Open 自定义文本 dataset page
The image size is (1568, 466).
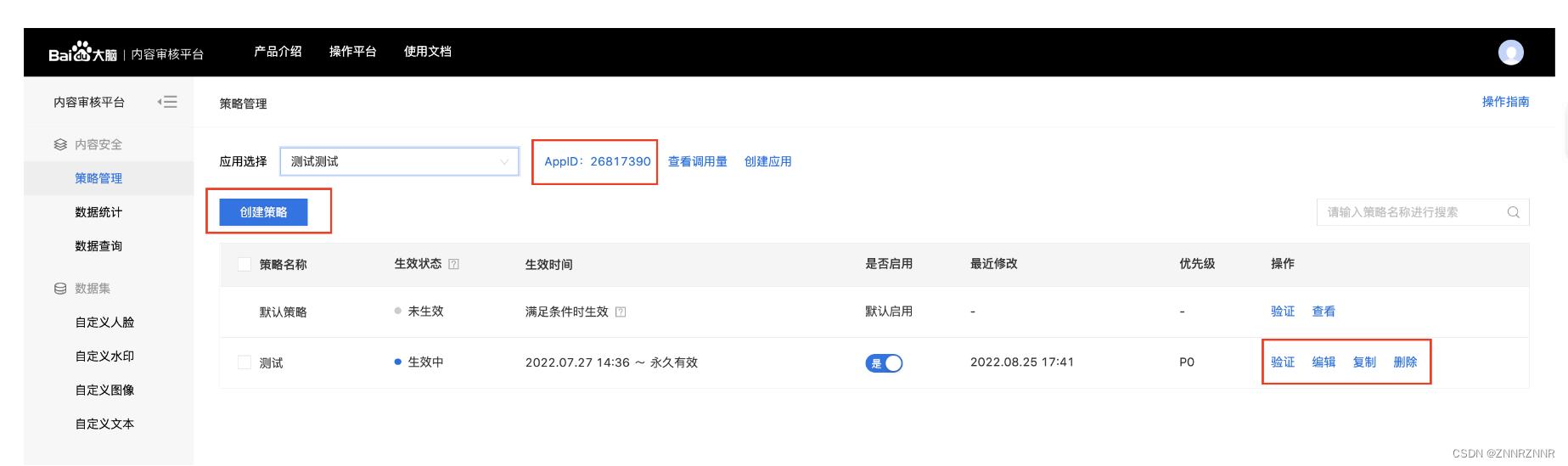pyautogui.click(x=104, y=424)
